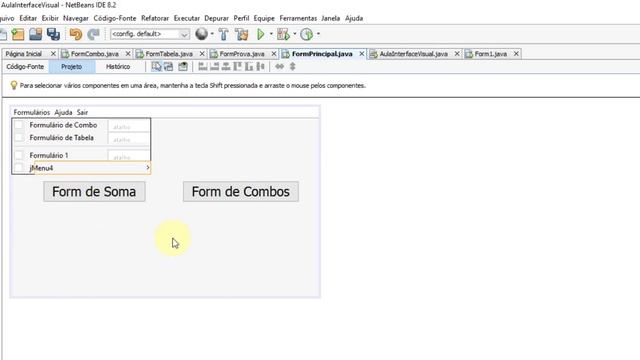Open the dropdown arrow next to Profile Project
Viewport: 640px width, 360px height.
[318, 34]
